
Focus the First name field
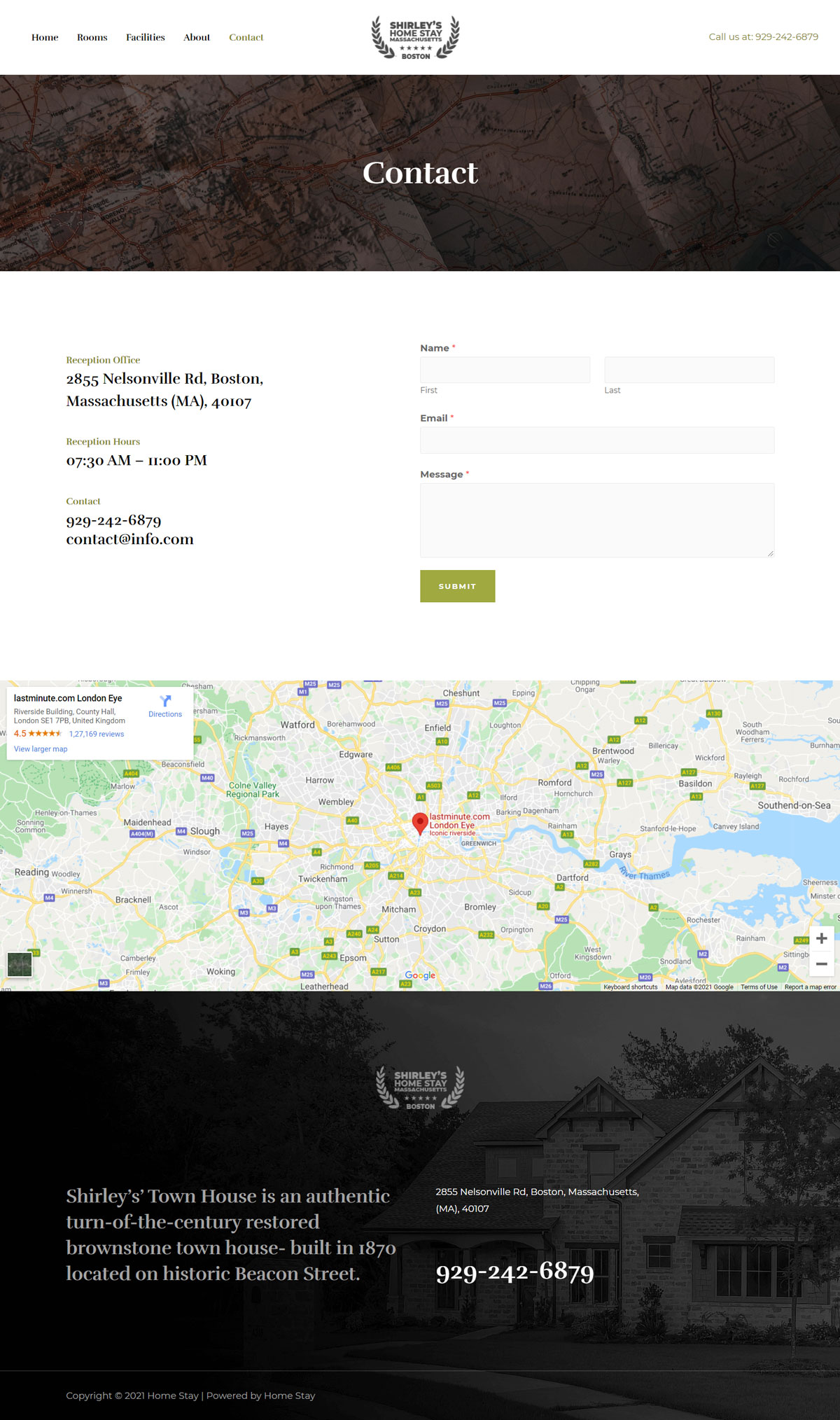pos(505,370)
